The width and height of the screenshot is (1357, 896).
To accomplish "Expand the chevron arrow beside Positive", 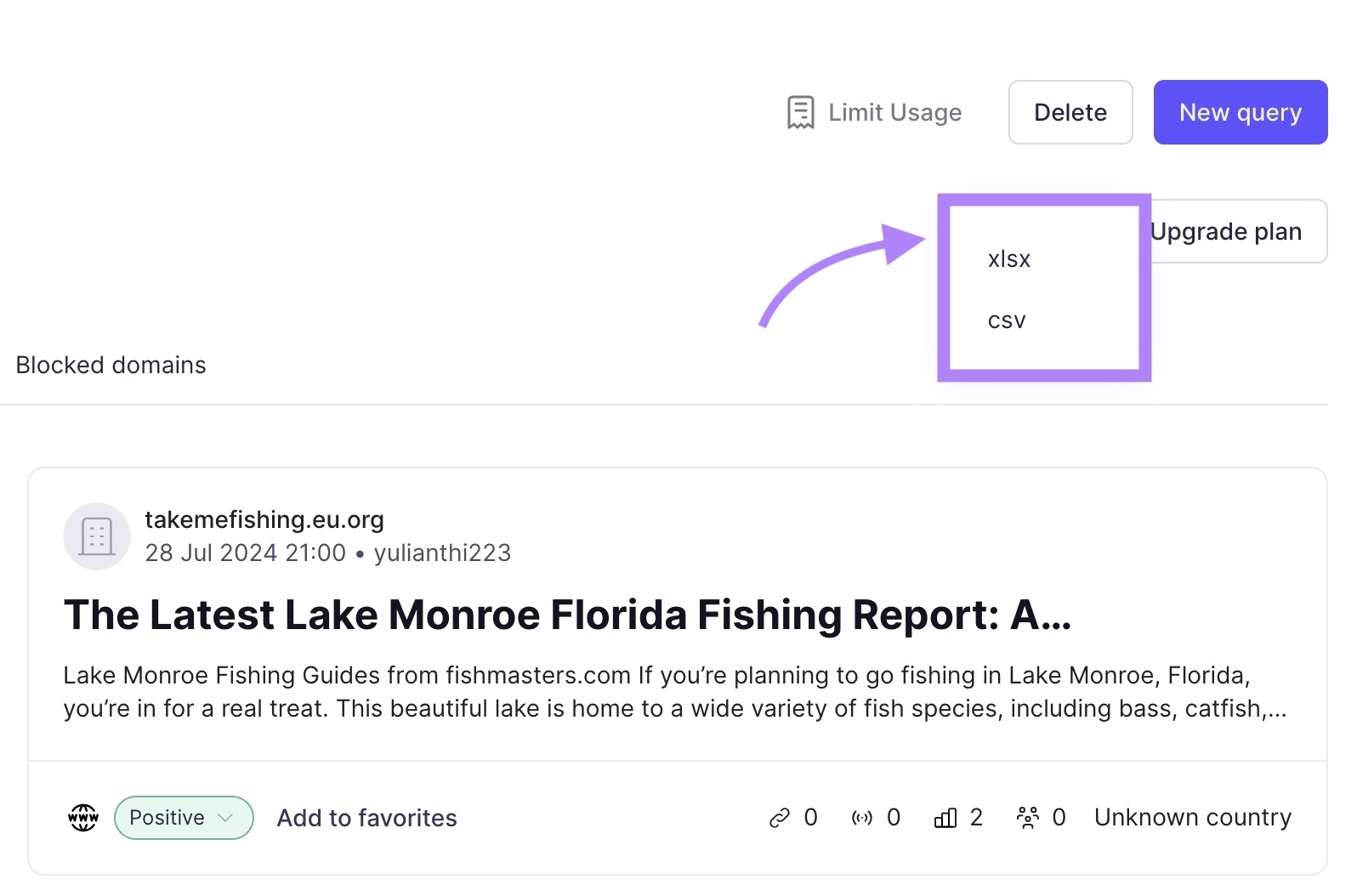I will 226,818.
